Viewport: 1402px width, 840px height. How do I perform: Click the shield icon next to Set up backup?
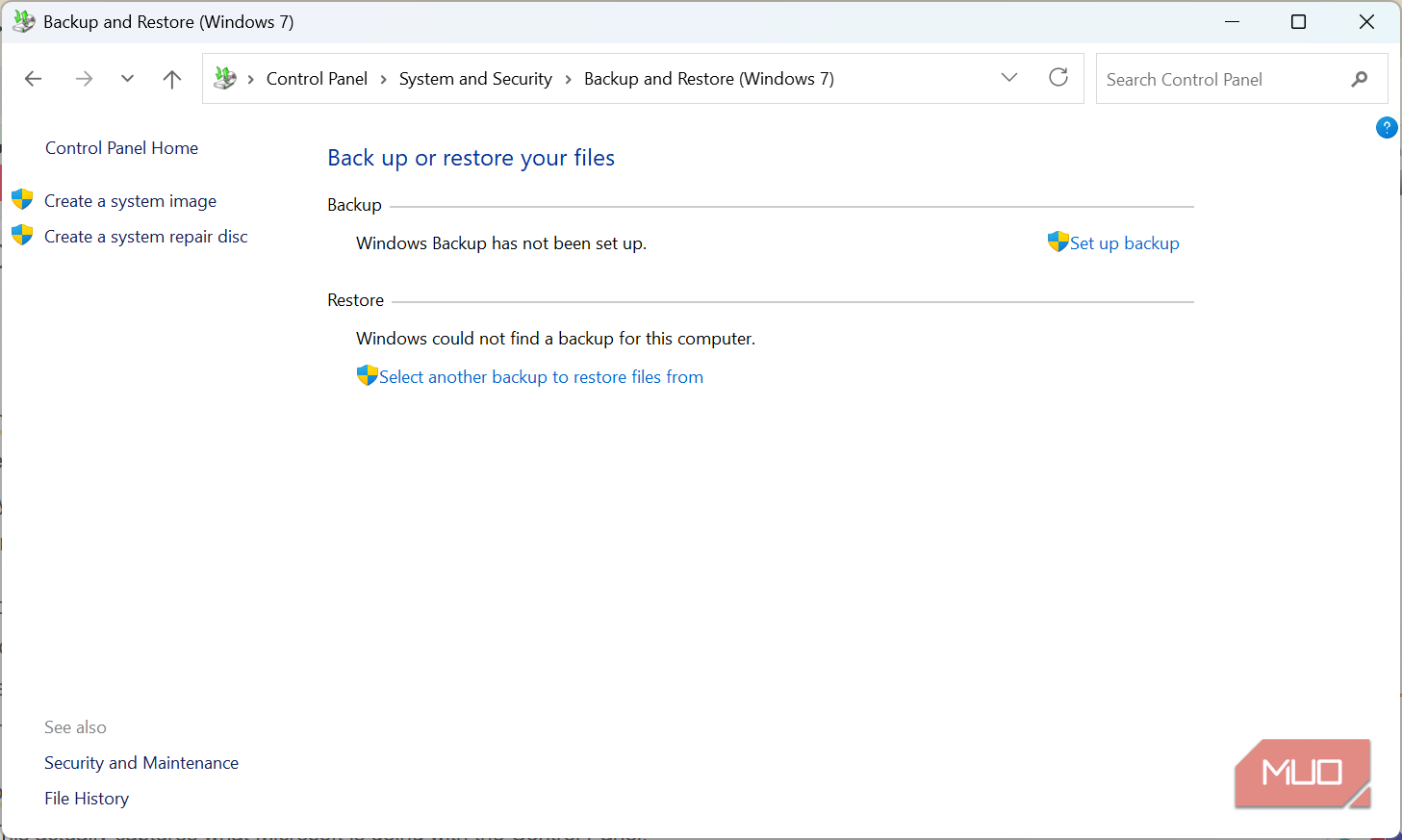click(x=1058, y=242)
